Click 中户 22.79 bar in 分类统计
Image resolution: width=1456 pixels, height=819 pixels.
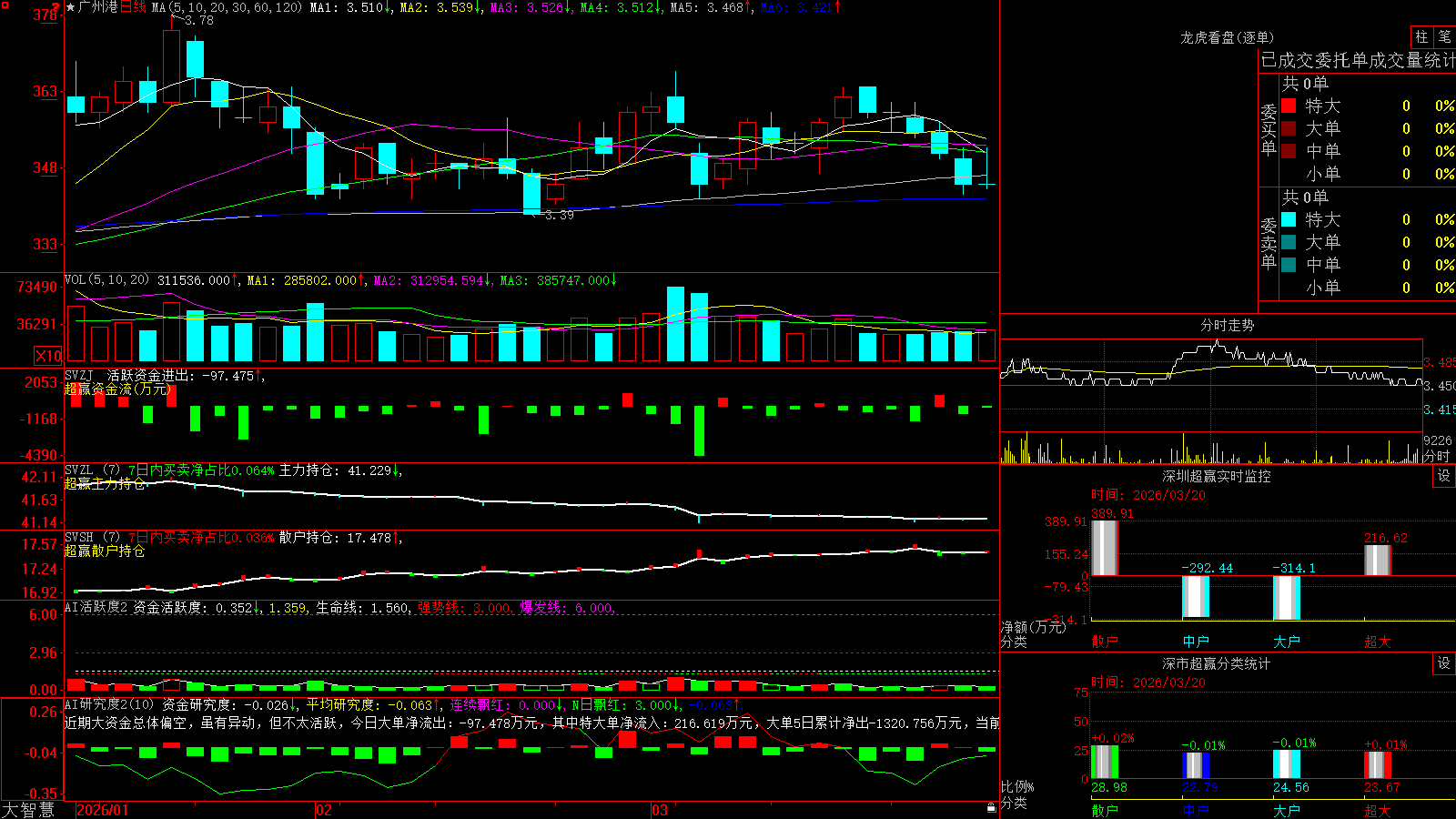[1195, 765]
